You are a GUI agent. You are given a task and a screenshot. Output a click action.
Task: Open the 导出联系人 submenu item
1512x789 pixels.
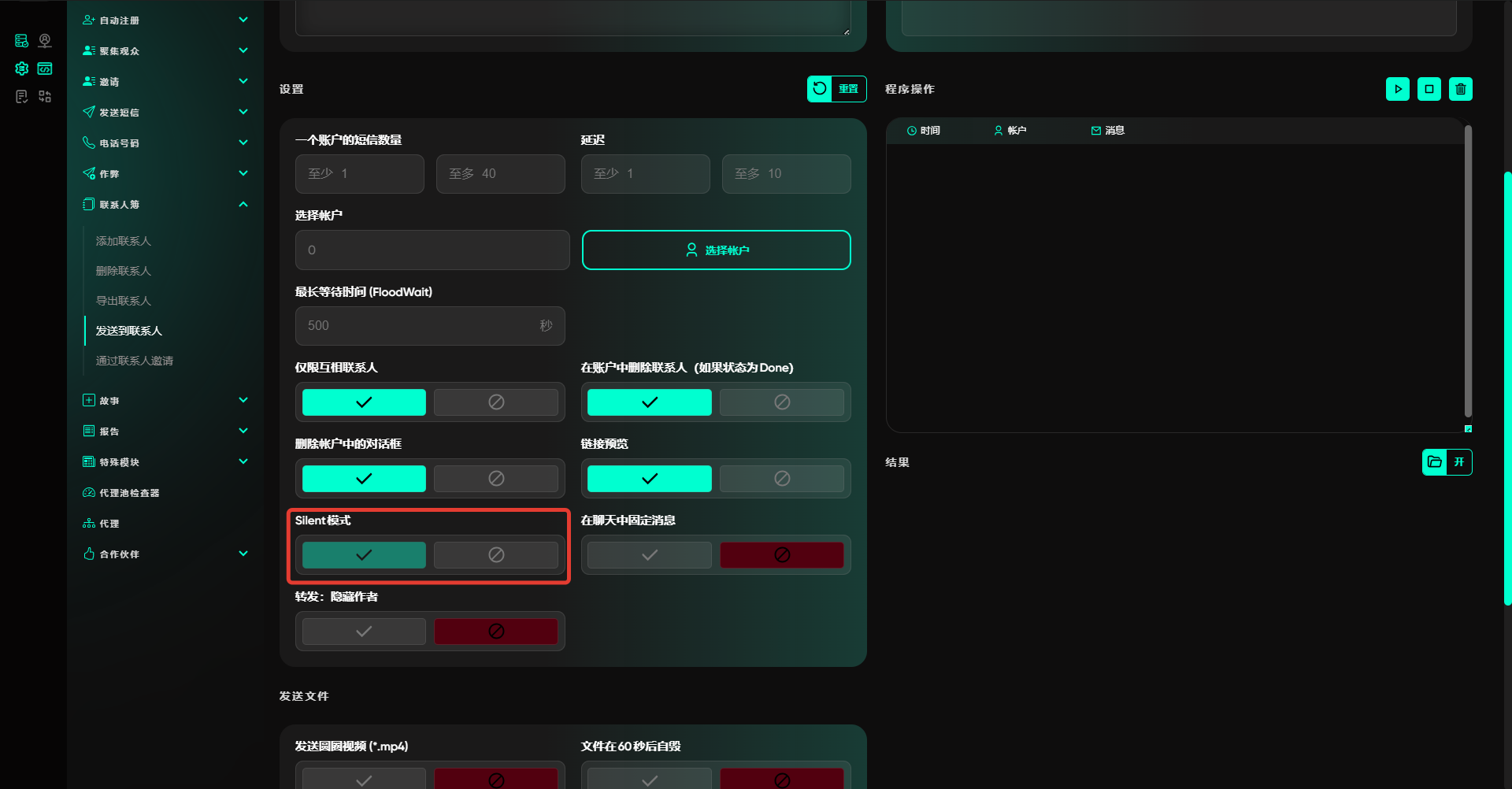(123, 301)
